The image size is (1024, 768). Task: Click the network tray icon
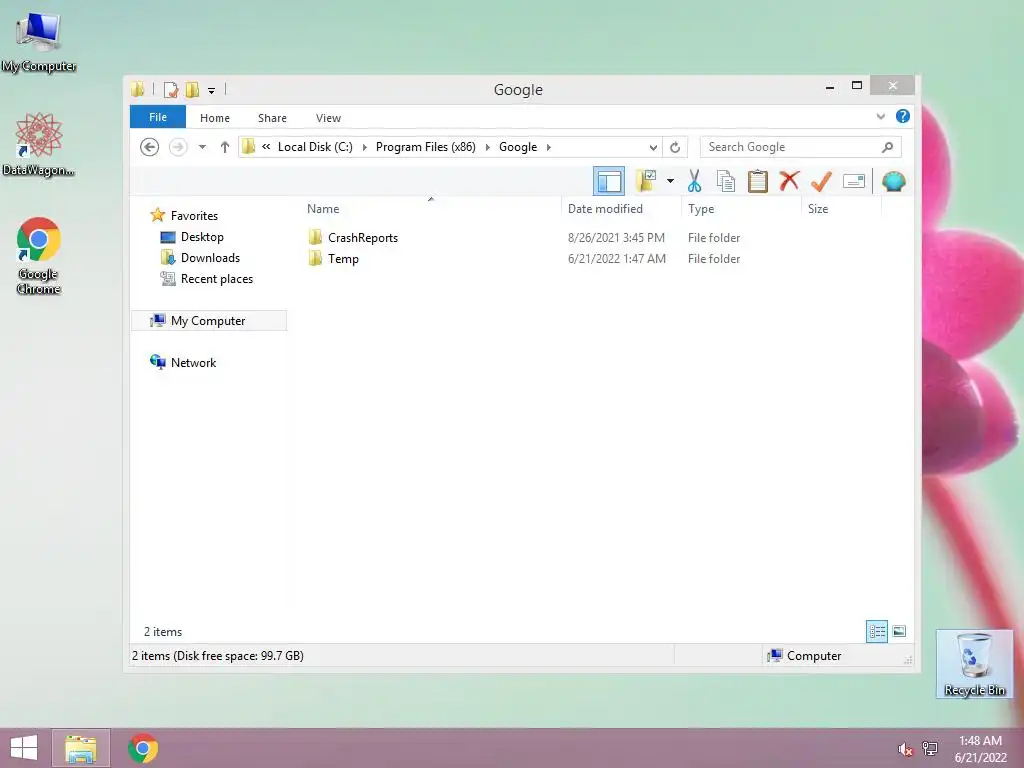(929, 749)
